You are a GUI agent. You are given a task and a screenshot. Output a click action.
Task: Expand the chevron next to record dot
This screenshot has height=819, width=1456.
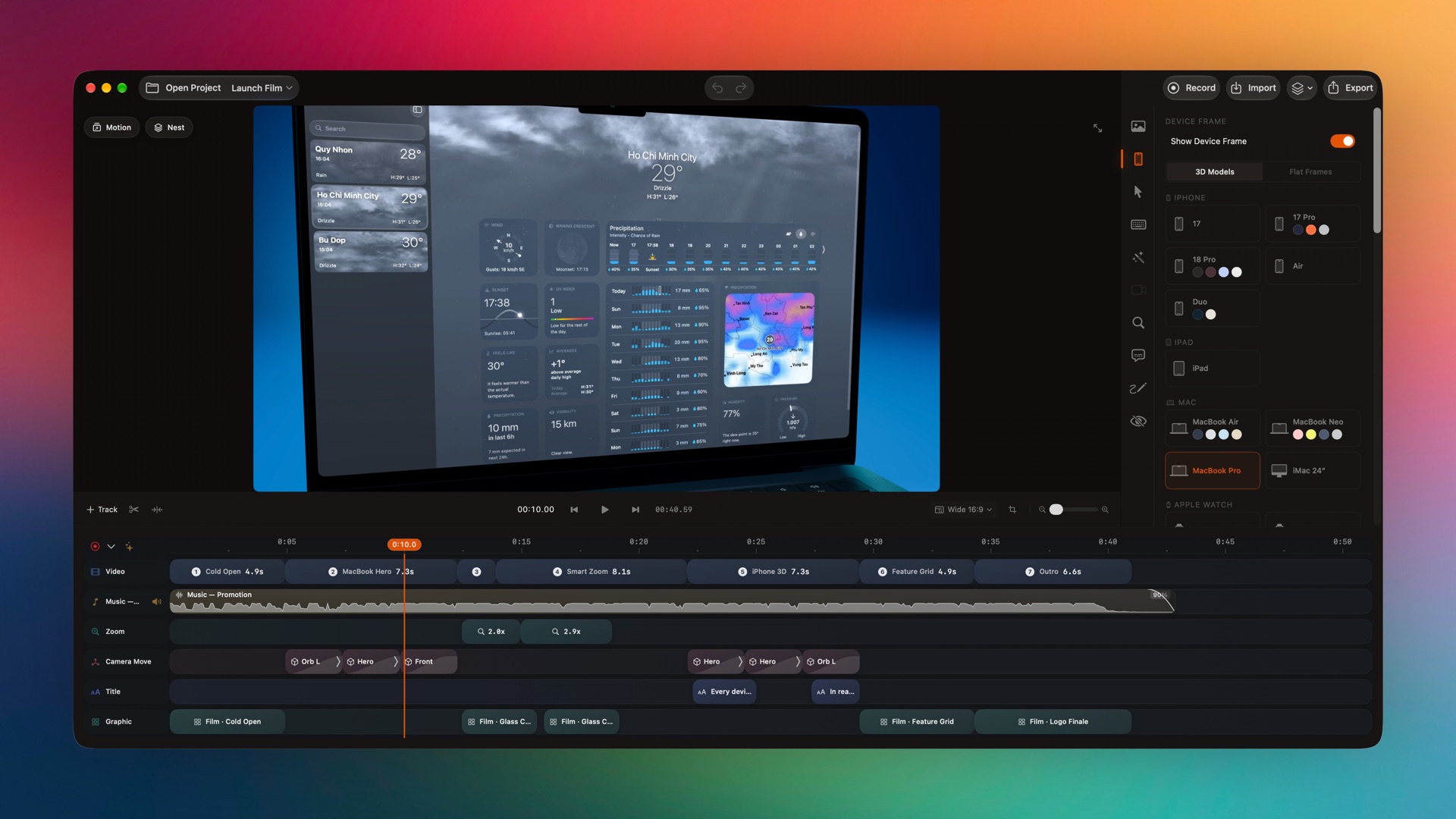point(111,546)
